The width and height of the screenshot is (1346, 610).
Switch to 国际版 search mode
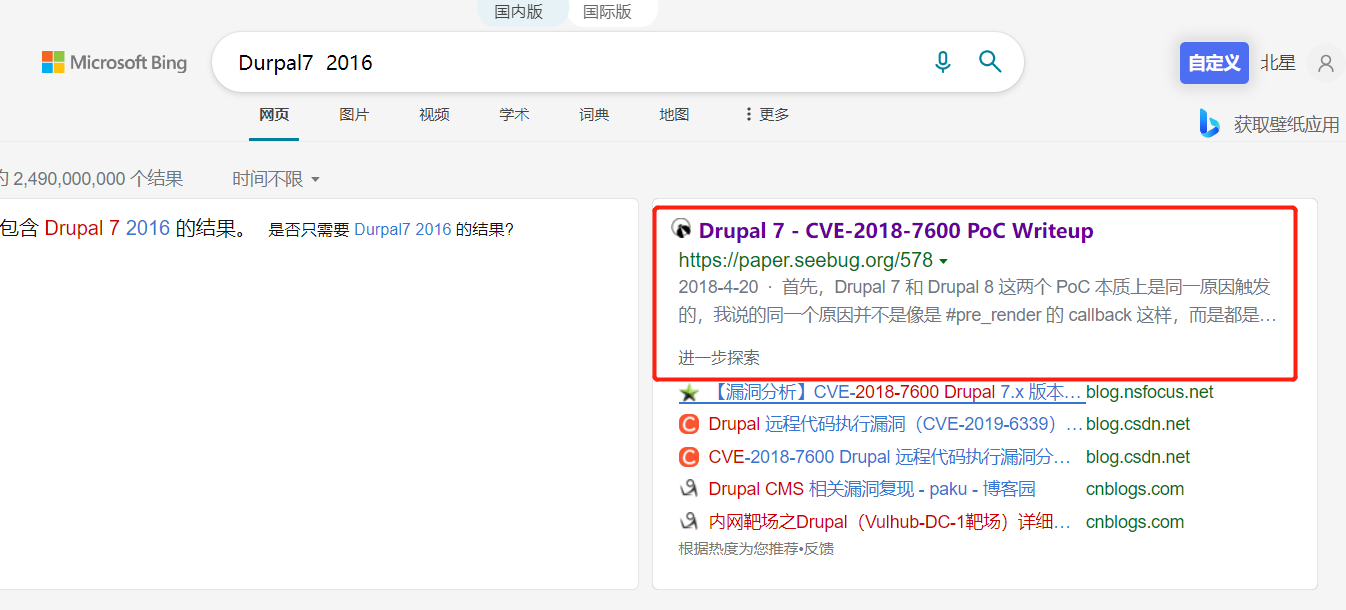[x=607, y=12]
